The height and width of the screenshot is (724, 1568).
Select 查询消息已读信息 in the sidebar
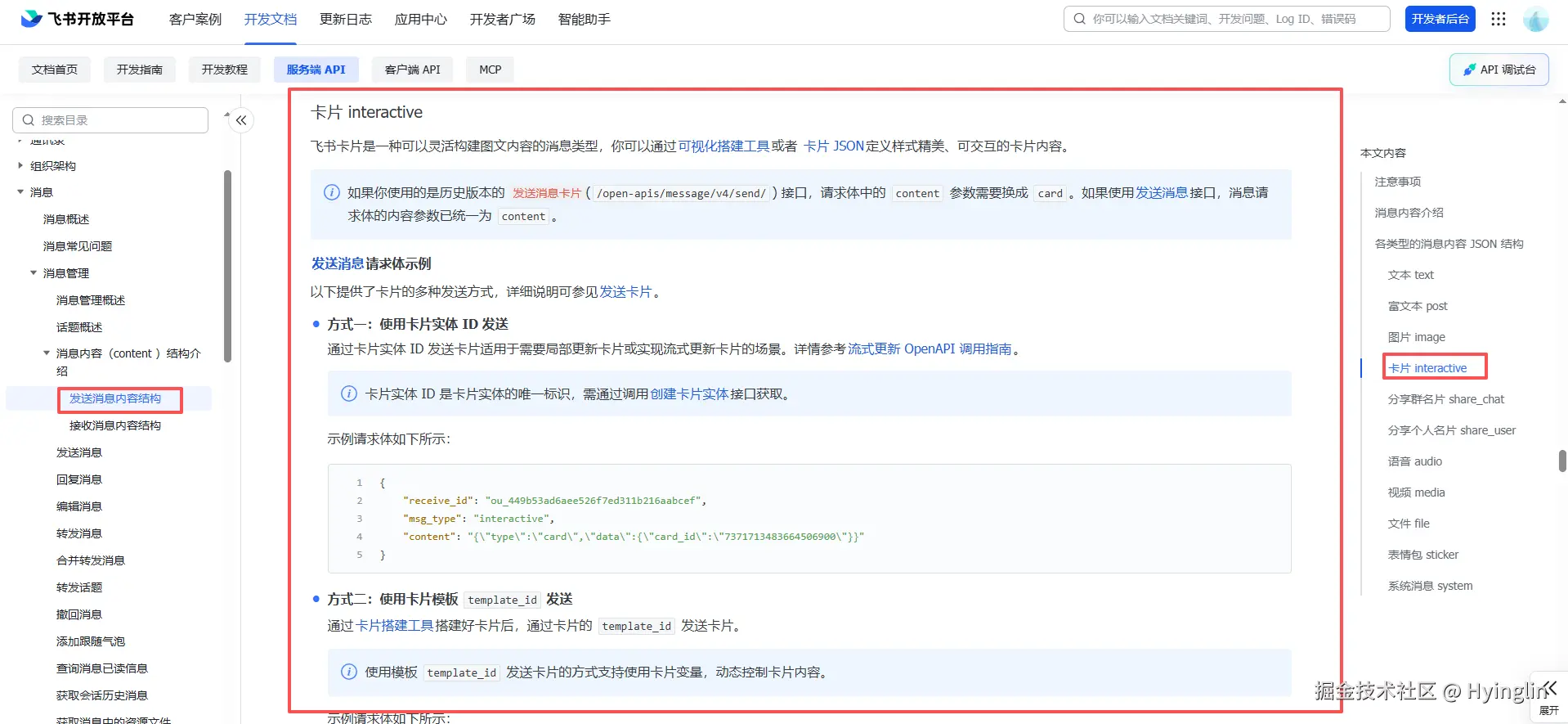point(102,668)
